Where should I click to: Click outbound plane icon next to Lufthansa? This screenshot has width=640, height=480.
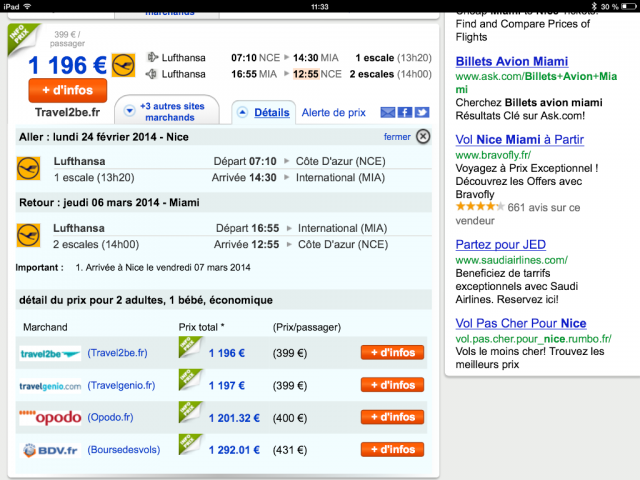[x=152, y=57]
